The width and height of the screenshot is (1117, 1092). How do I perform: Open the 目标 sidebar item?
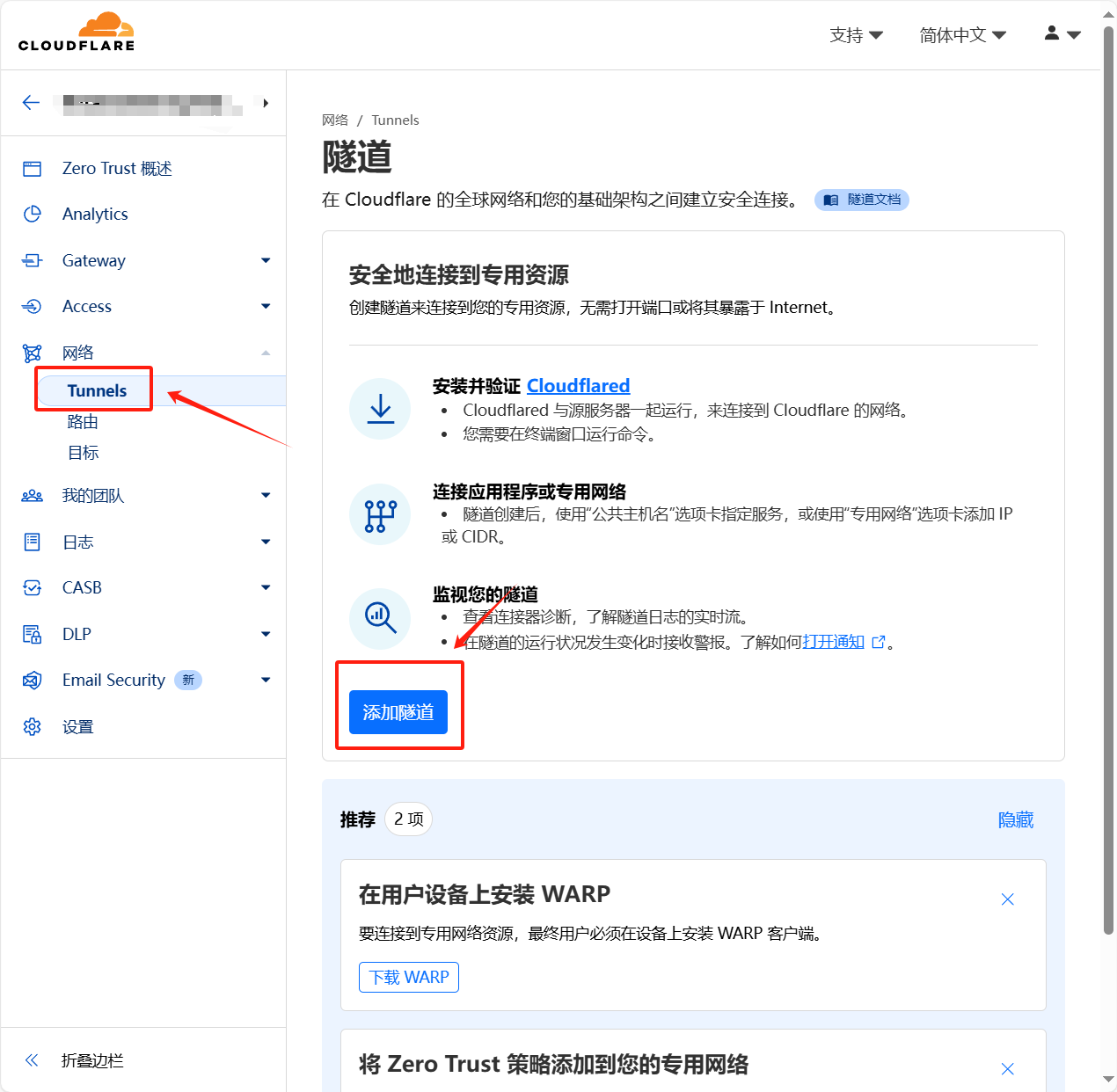[83, 452]
